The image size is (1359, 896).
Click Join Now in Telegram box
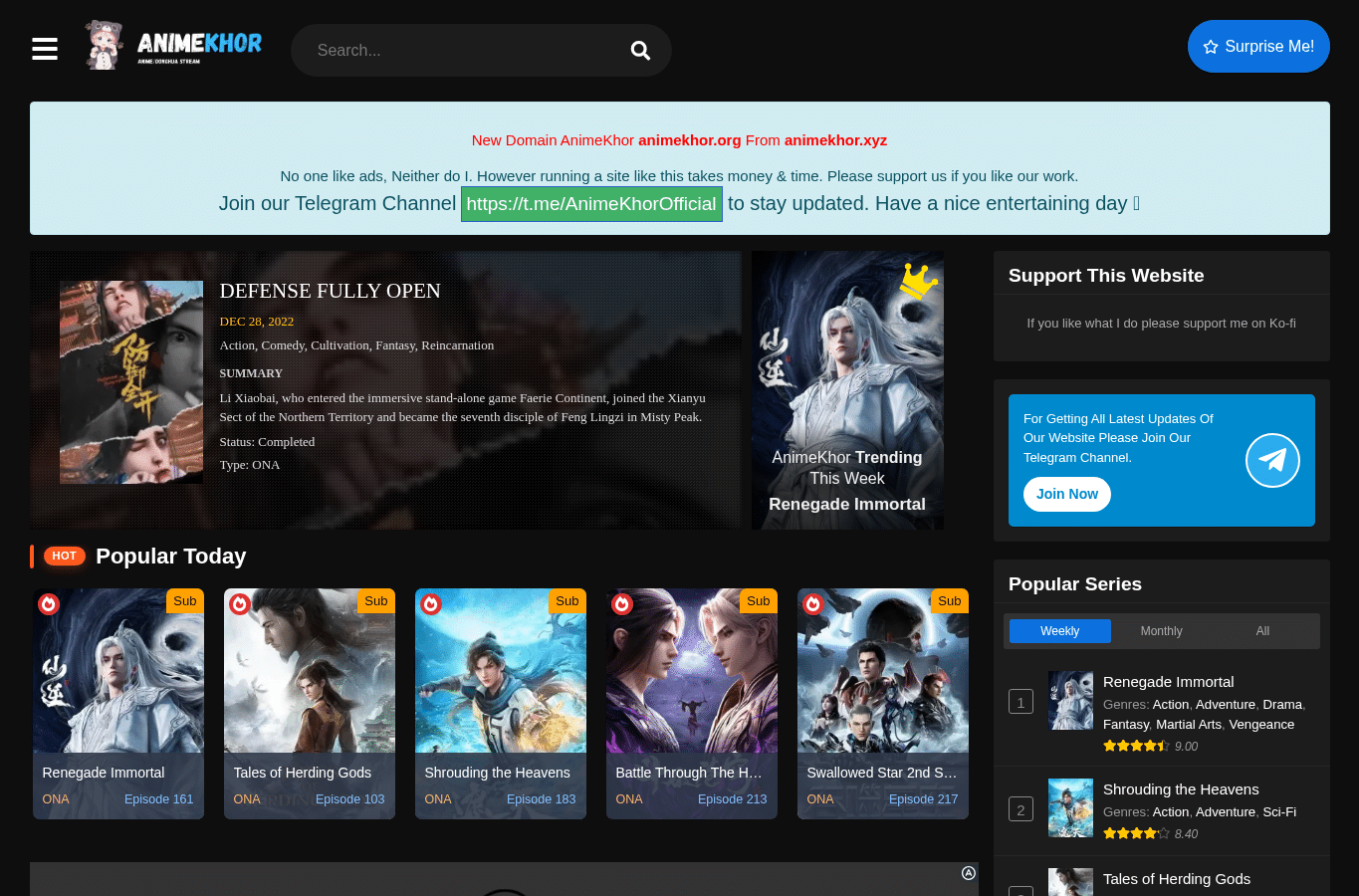click(x=1066, y=494)
